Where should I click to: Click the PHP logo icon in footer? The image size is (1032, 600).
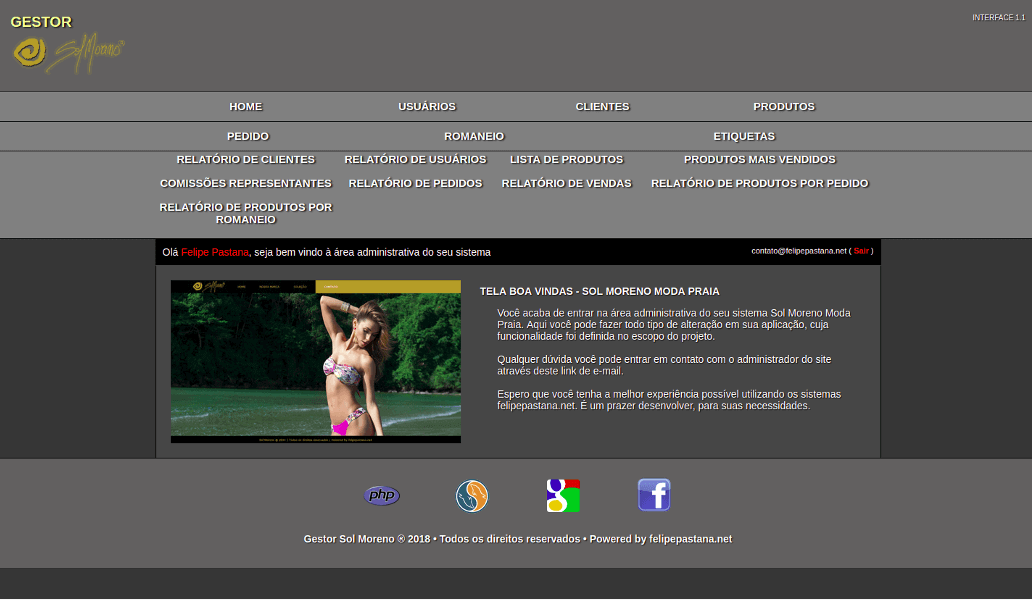click(381, 496)
